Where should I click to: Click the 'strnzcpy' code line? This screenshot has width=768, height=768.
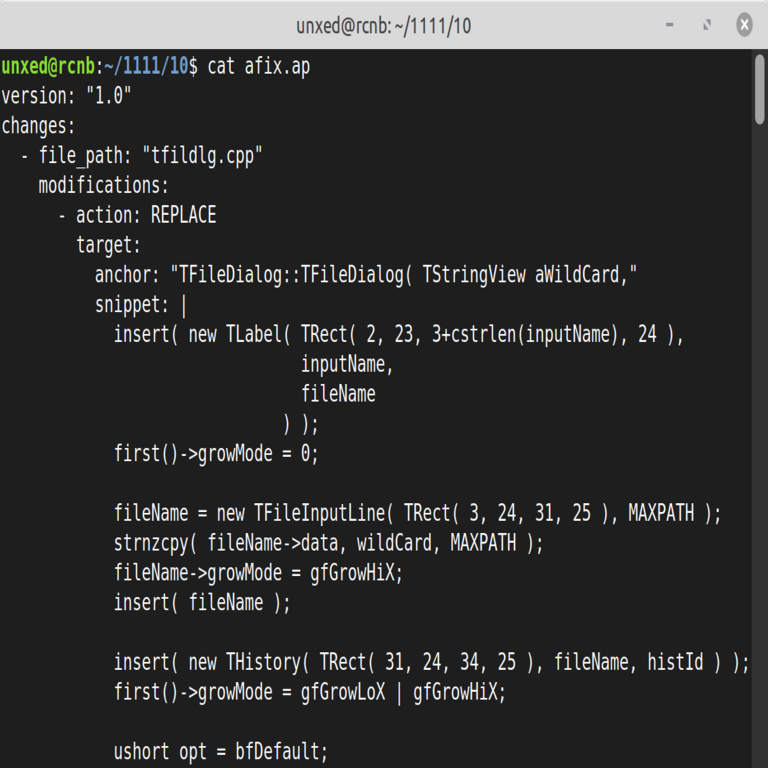[328, 543]
